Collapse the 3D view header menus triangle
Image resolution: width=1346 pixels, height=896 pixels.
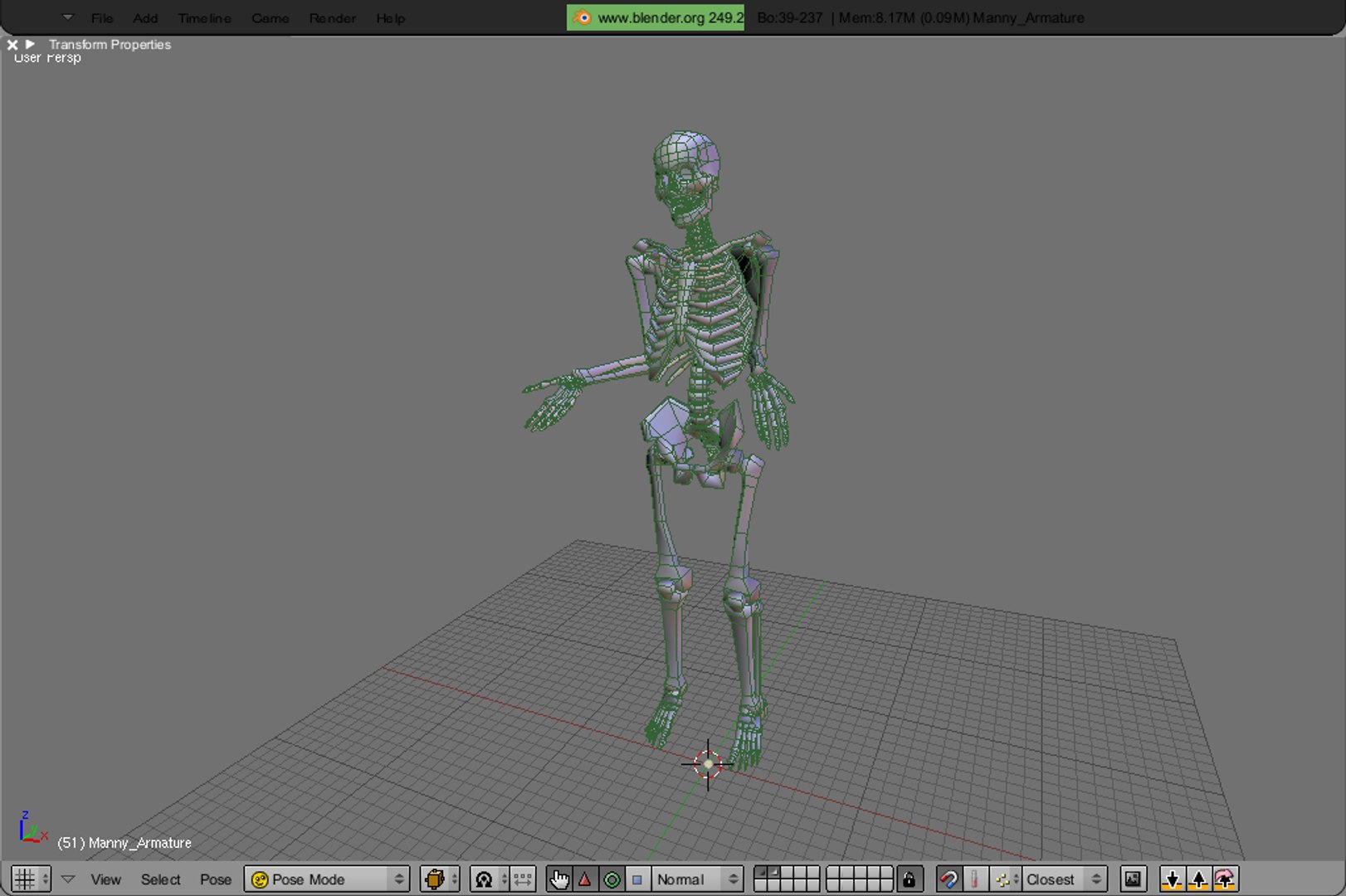[x=68, y=879]
